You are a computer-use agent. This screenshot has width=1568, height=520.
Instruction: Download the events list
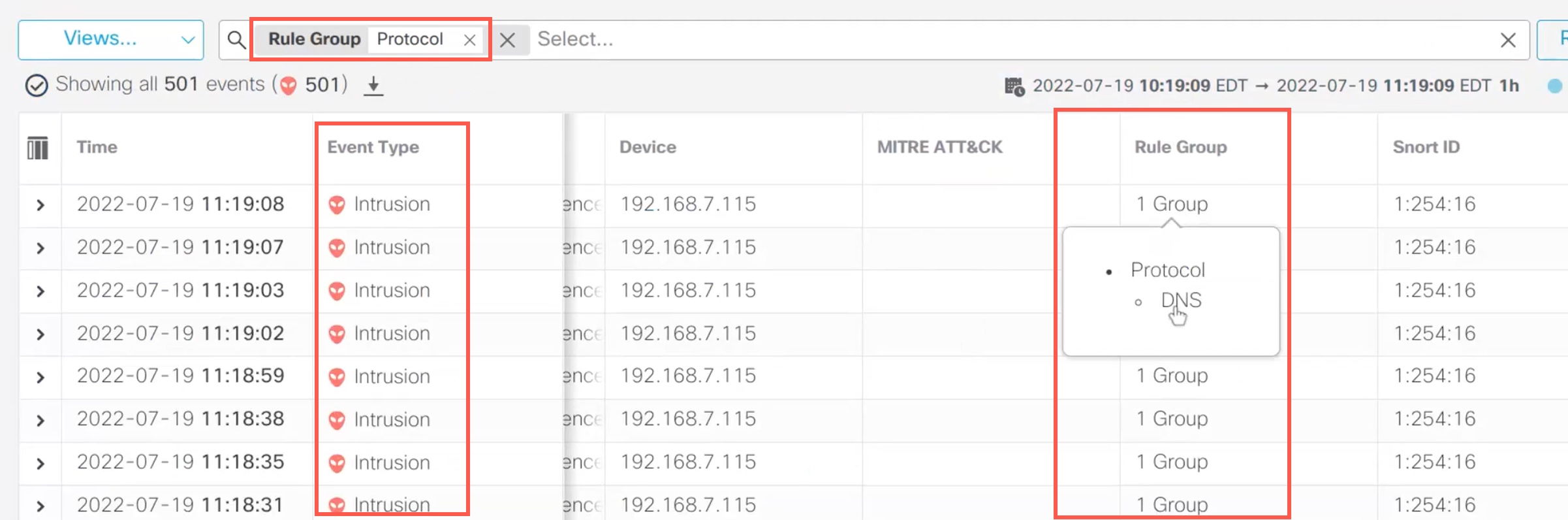[x=373, y=86]
